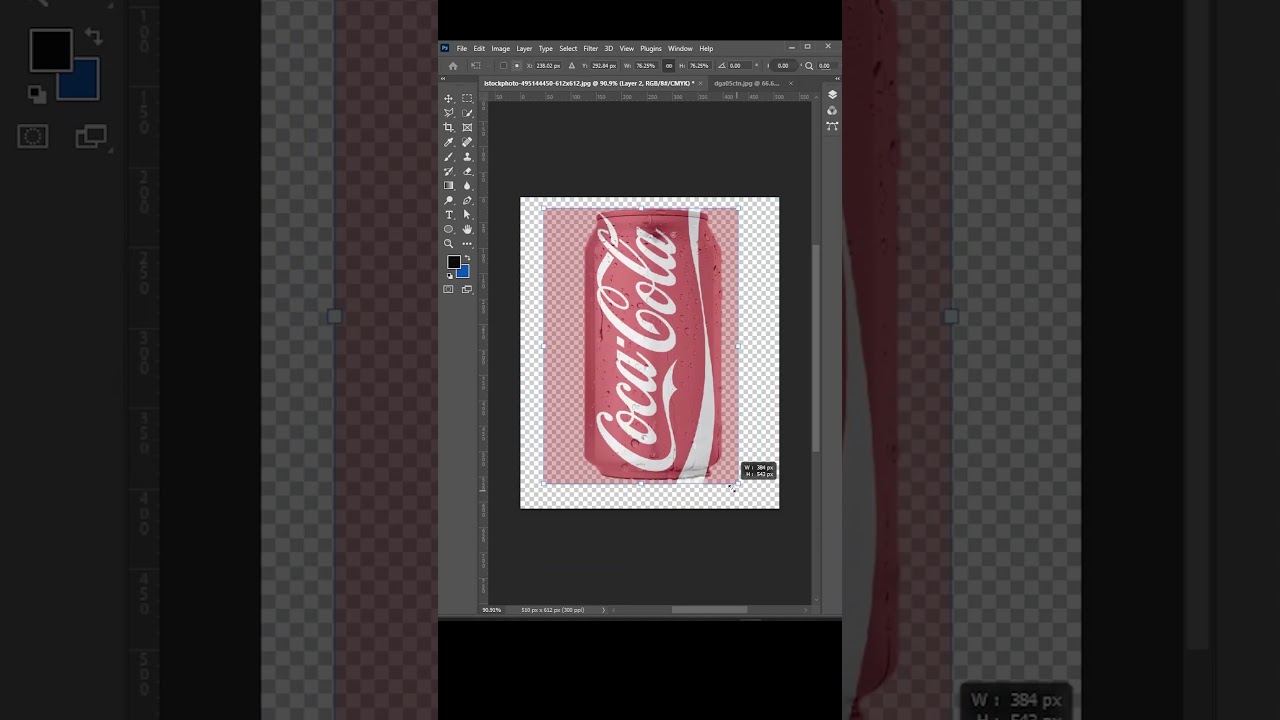The height and width of the screenshot is (720, 1280).
Task: Open the Select menu
Action: [x=568, y=49]
